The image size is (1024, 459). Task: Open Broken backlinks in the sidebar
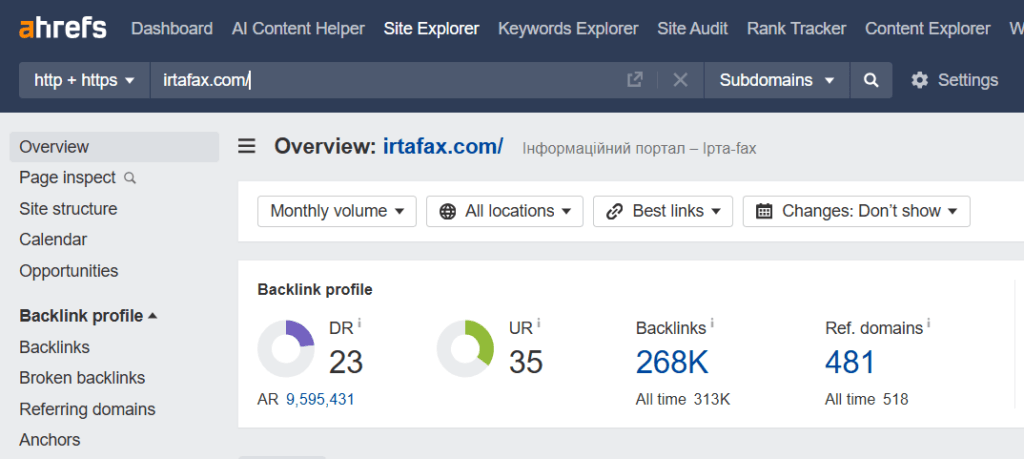pos(82,378)
